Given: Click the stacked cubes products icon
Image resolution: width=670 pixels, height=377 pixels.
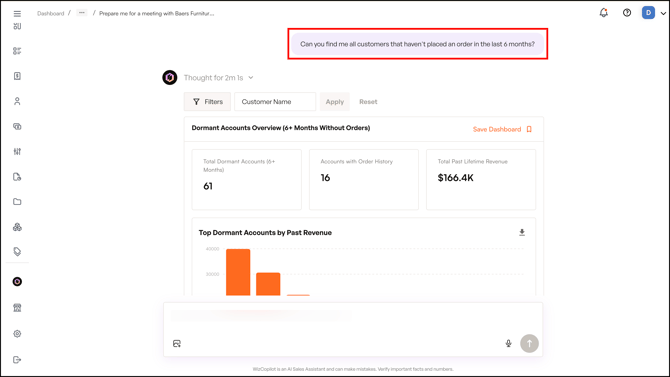Looking at the screenshot, I should click(17, 227).
